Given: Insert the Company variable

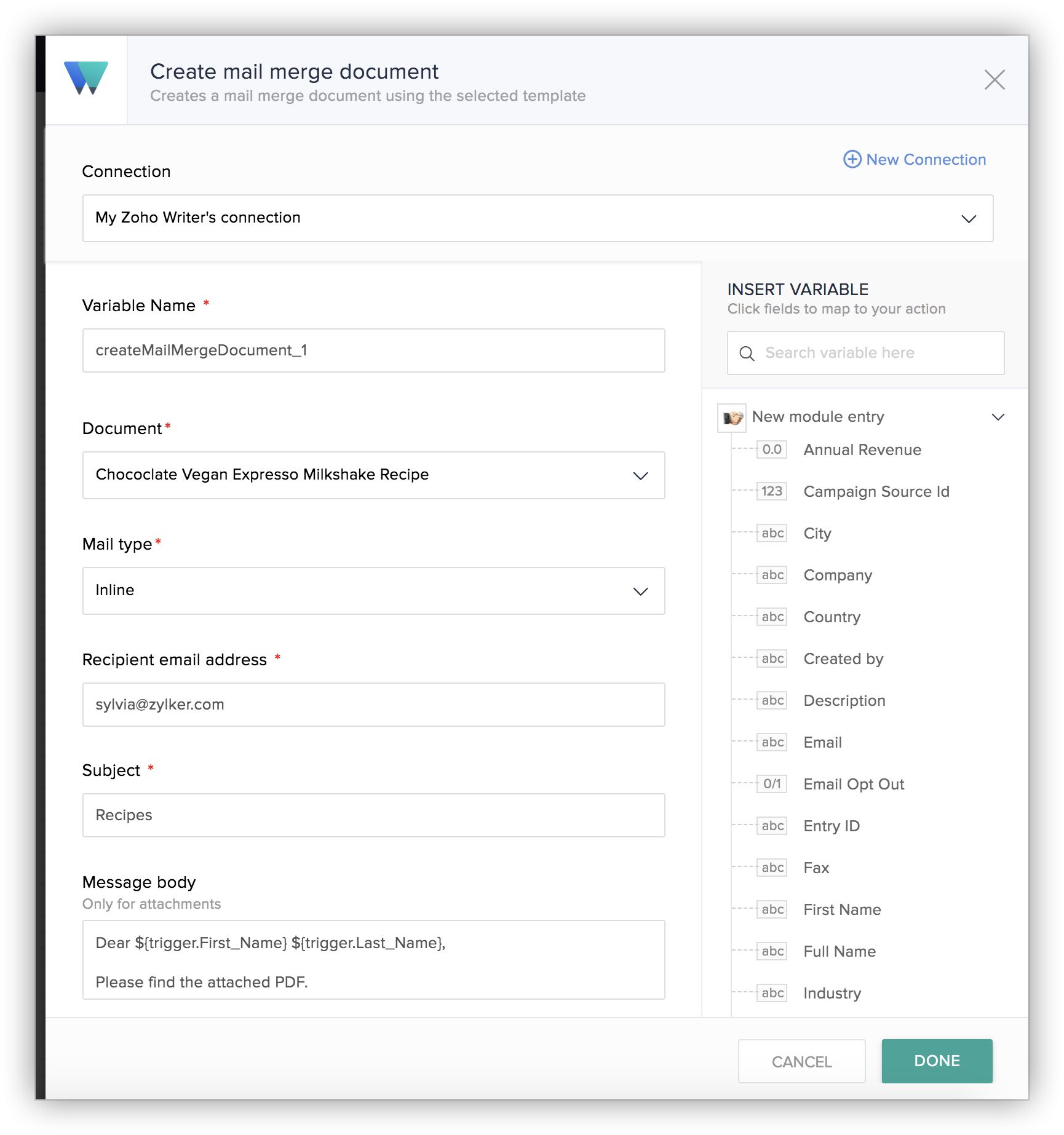Looking at the screenshot, I should point(838,575).
